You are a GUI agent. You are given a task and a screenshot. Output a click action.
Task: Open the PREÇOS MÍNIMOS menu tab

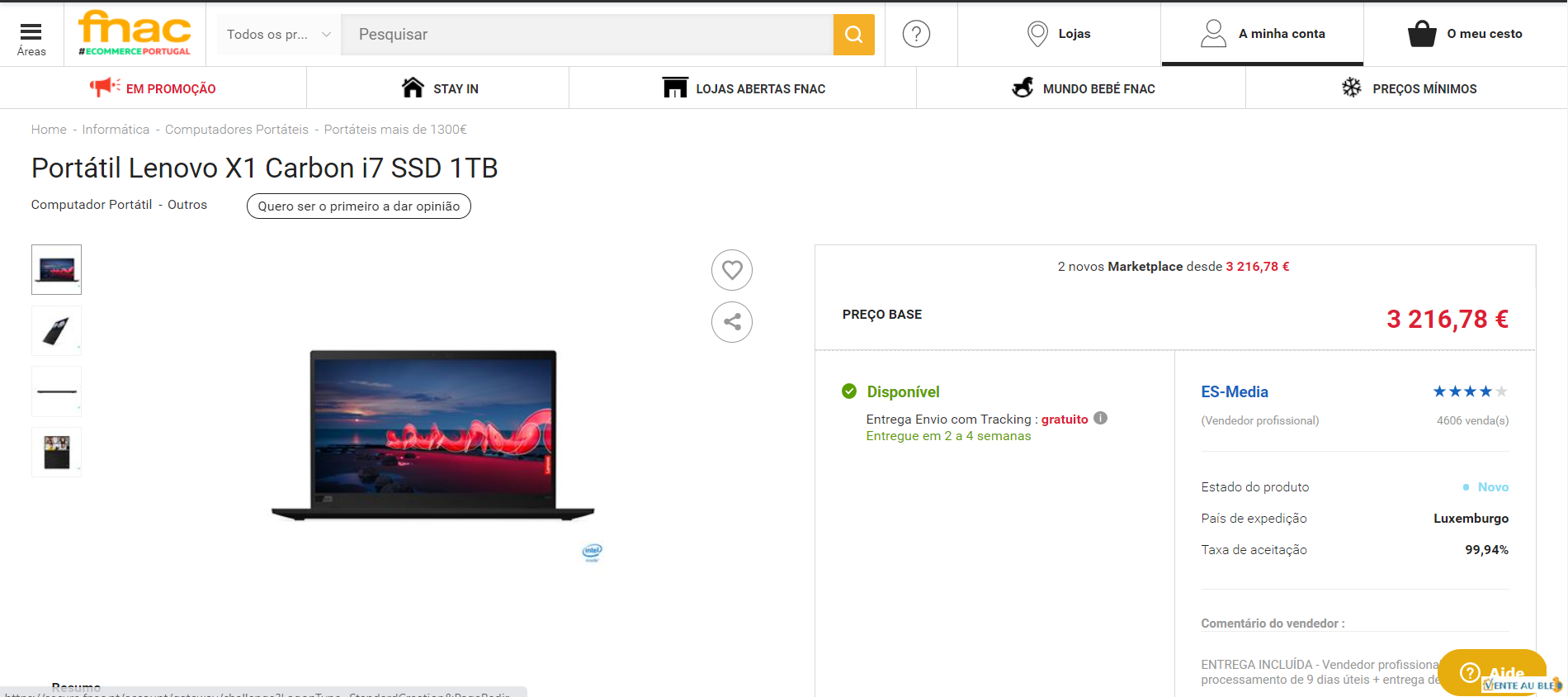coord(1407,88)
